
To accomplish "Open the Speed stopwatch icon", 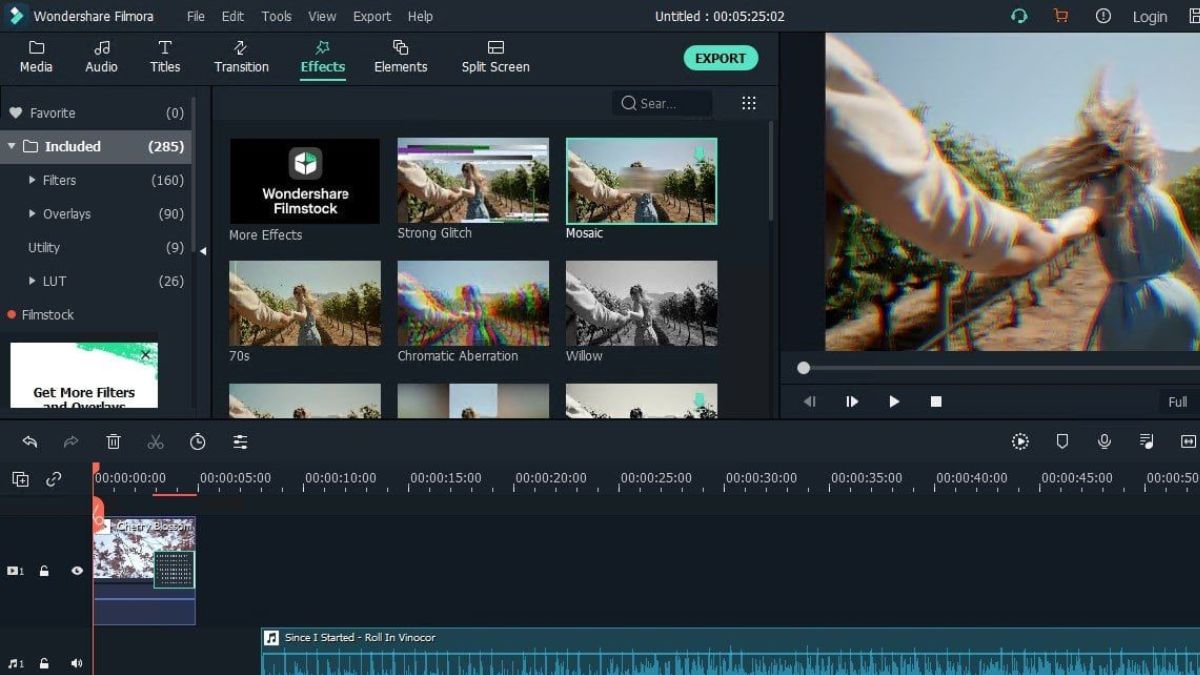I will point(198,442).
